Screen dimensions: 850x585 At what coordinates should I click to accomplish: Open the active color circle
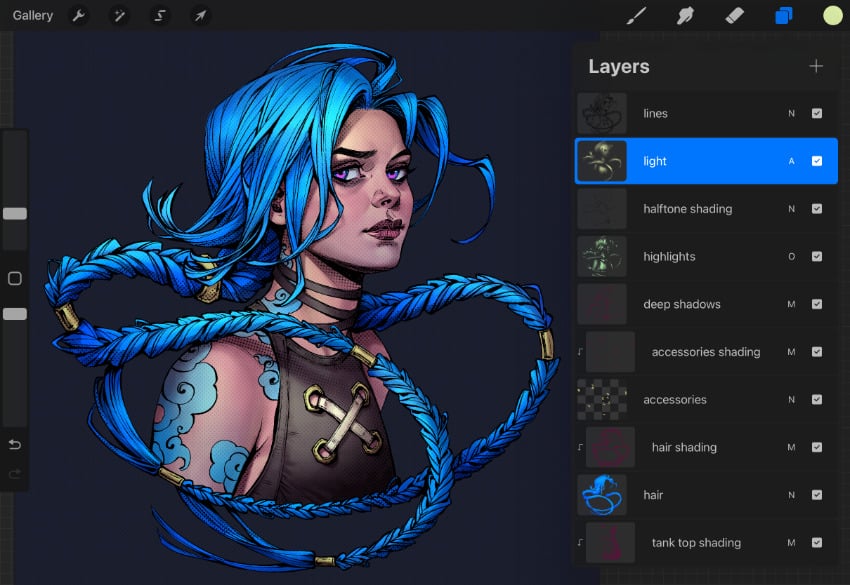[x=833, y=16]
